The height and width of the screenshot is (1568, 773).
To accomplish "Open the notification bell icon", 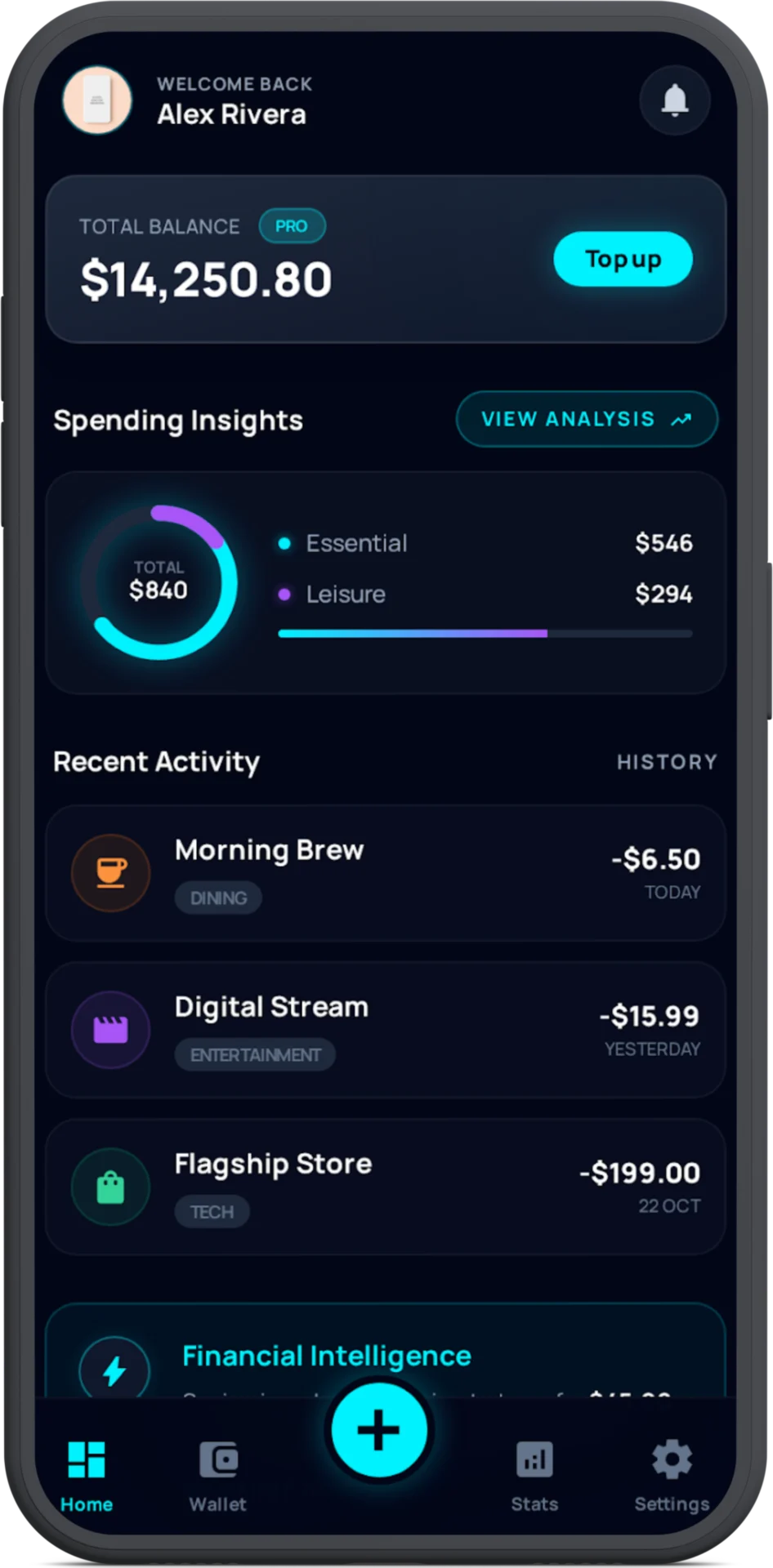I will click(674, 100).
